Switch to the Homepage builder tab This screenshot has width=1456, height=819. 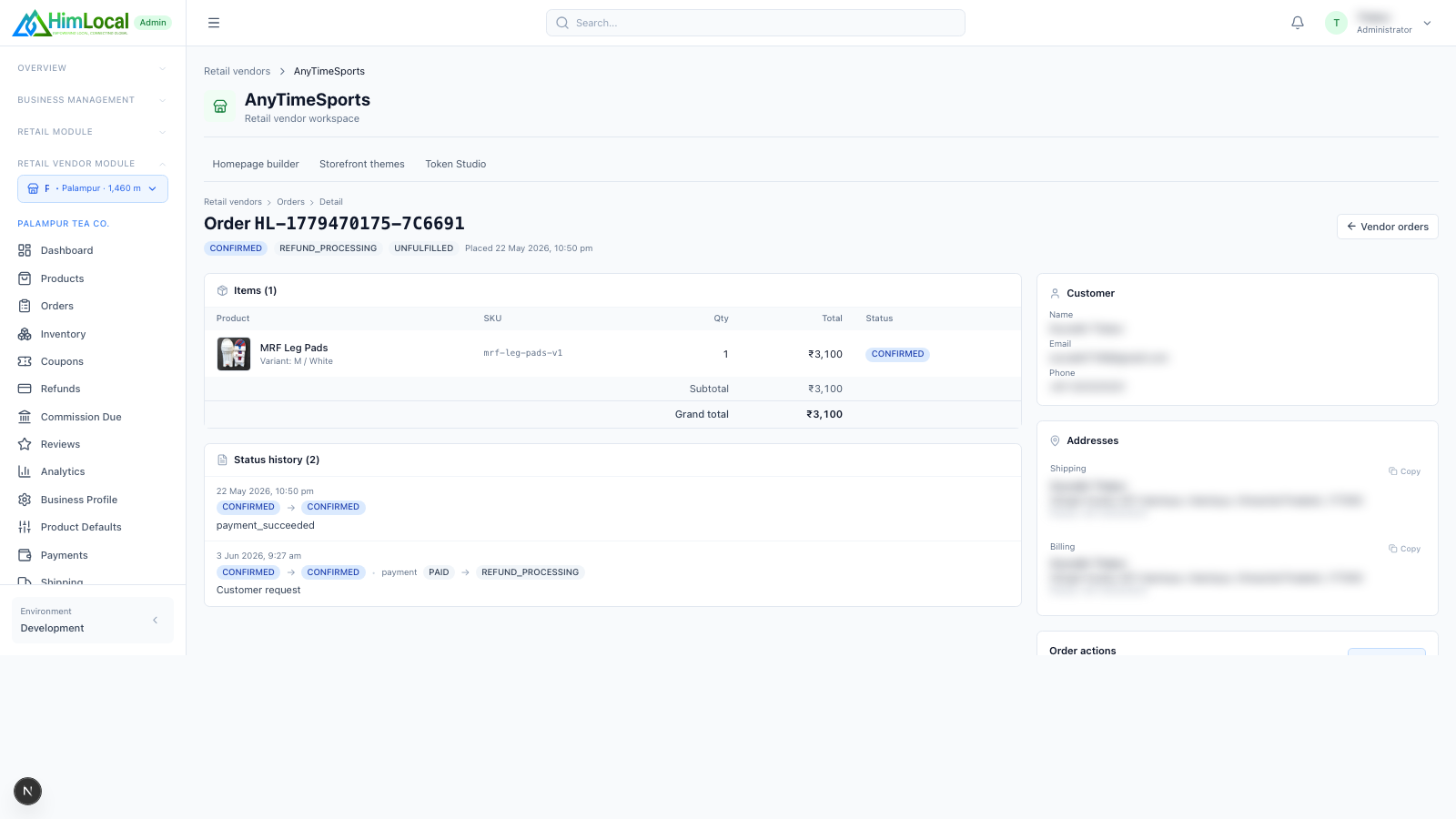coord(256,164)
